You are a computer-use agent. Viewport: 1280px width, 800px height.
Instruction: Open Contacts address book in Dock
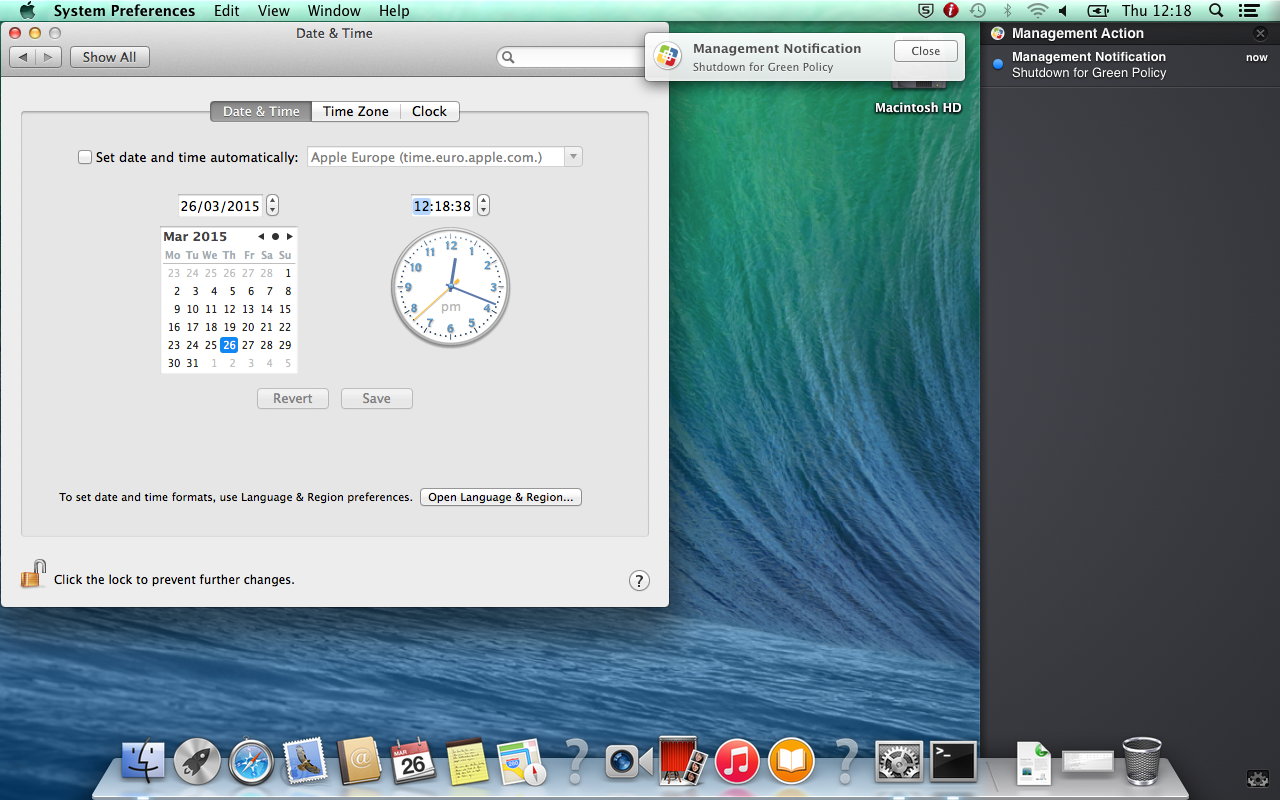tap(359, 763)
